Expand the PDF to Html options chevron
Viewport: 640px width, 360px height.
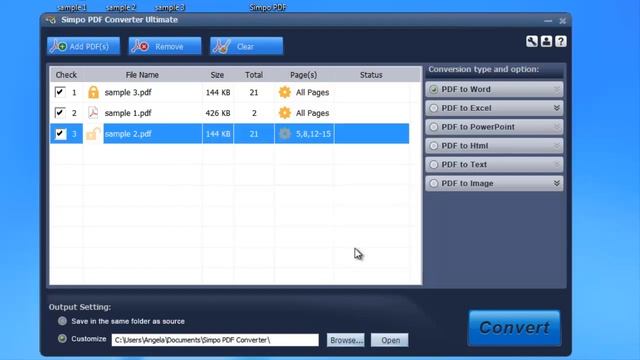pyautogui.click(x=557, y=146)
